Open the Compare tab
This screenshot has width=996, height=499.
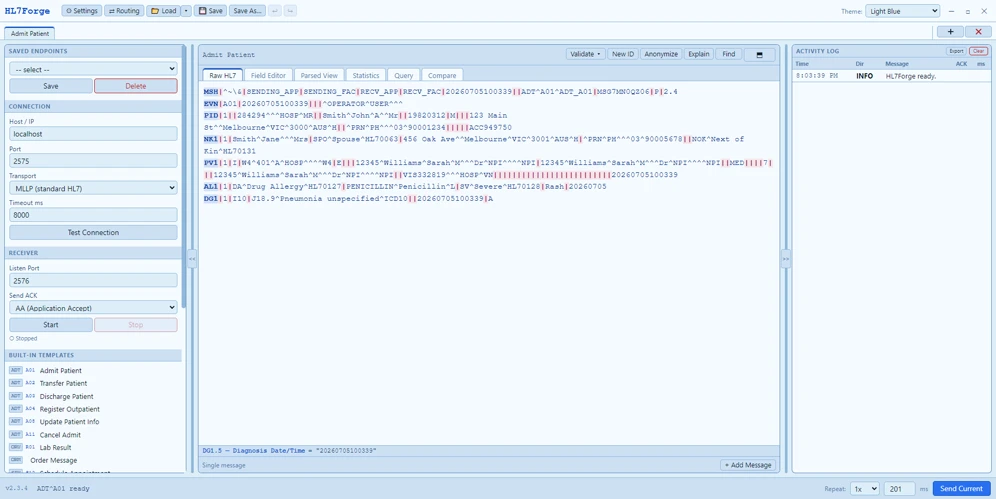(x=442, y=75)
